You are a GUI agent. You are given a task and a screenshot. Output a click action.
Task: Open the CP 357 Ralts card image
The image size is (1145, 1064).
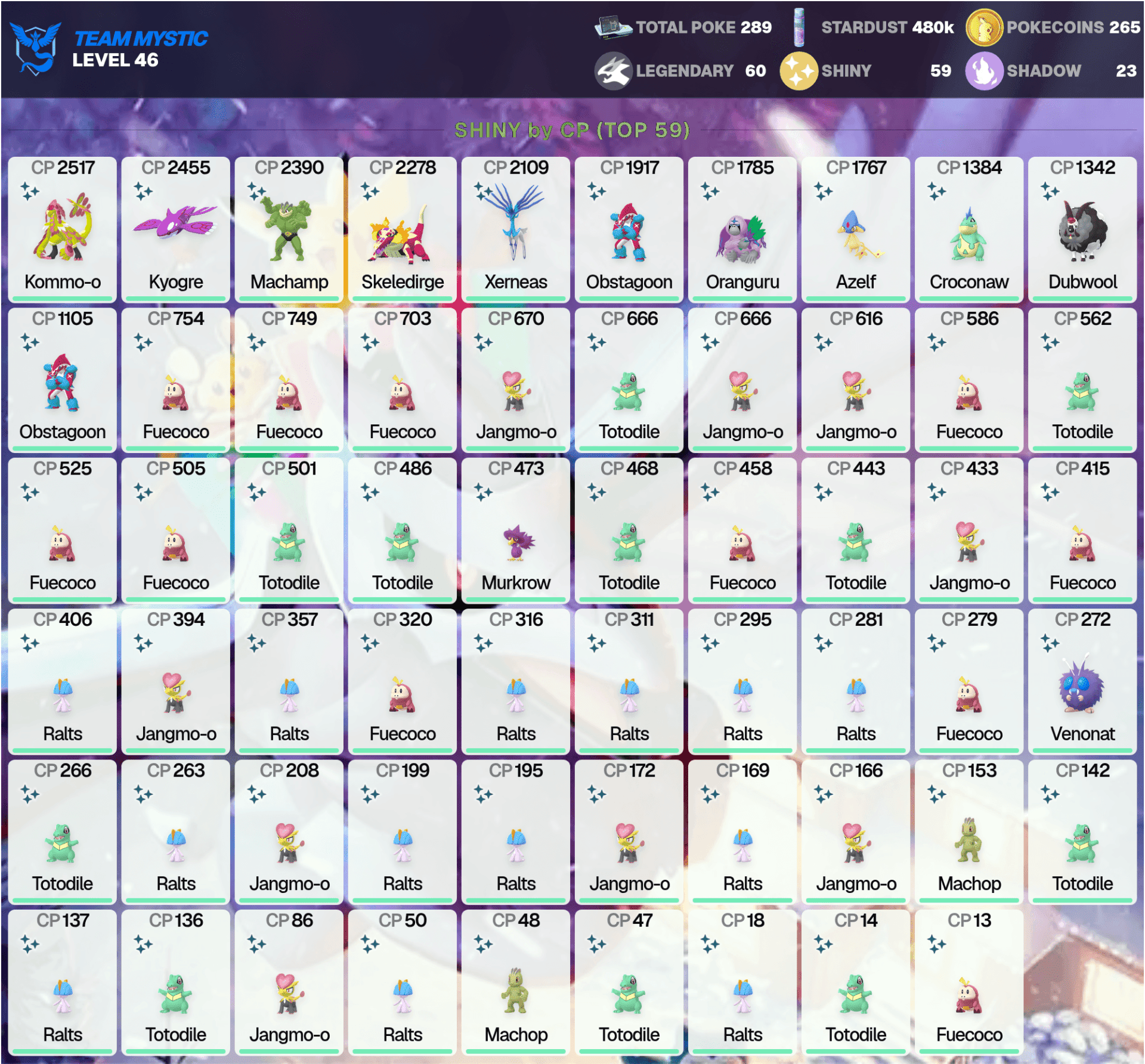click(x=289, y=695)
